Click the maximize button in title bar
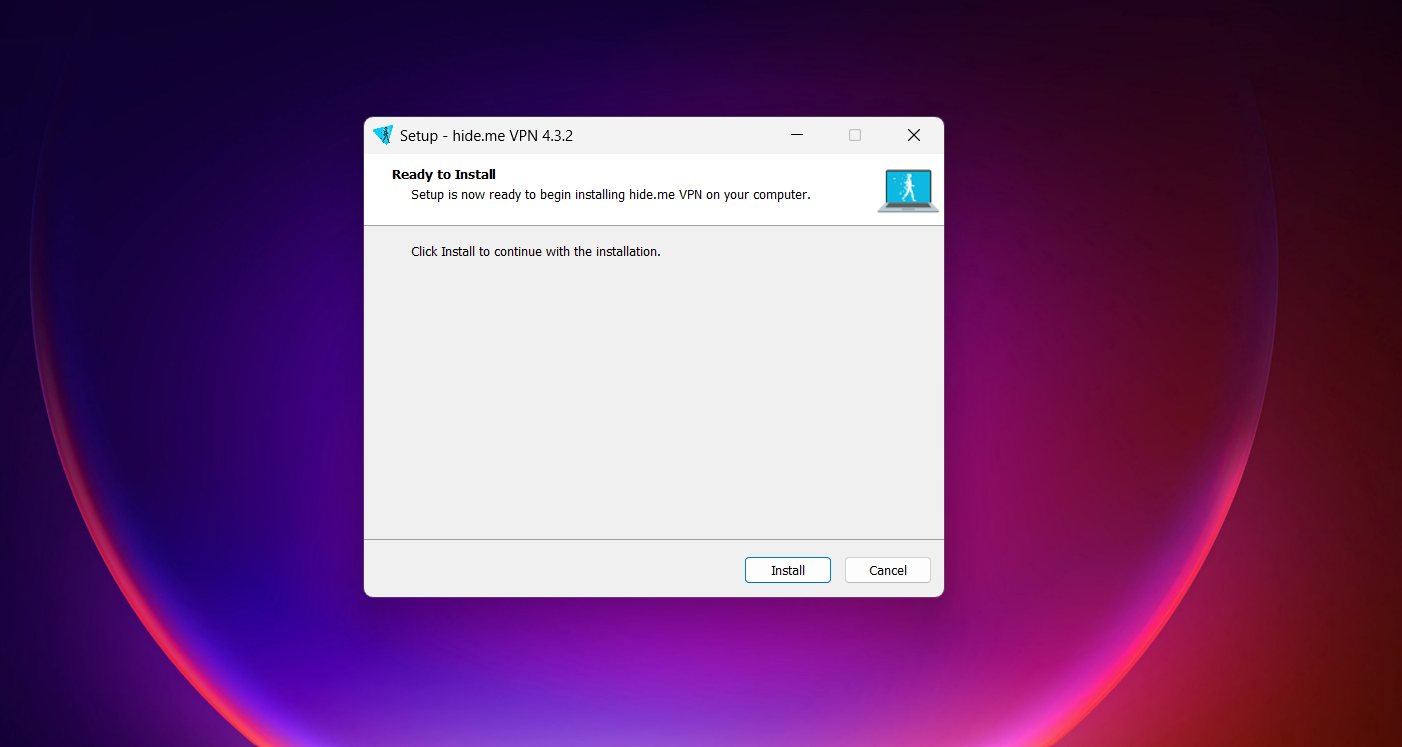The height and width of the screenshot is (747, 1402). 855,135
